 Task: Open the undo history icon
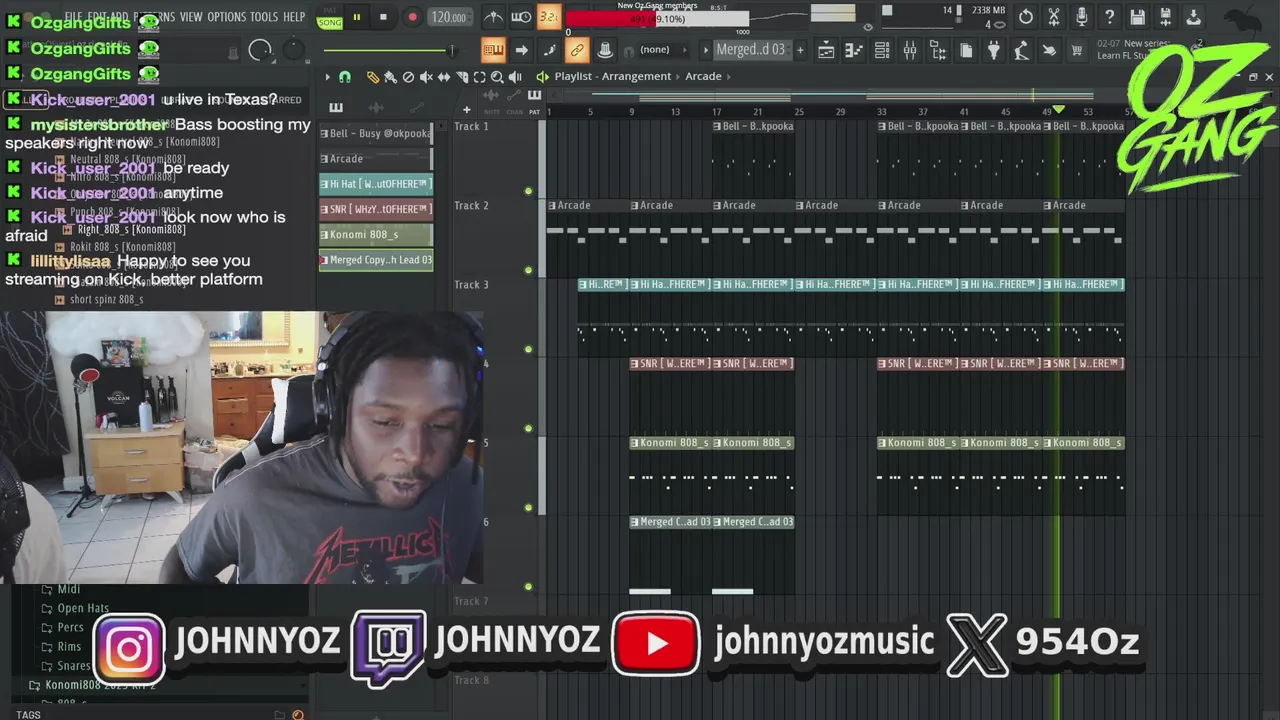tap(1026, 17)
